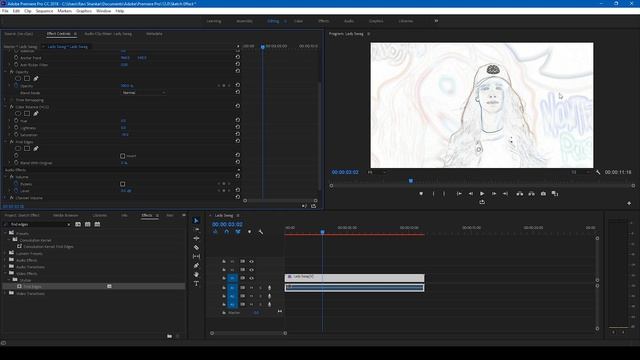640x360 pixels.
Task: Select the Razor tool
Action: pos(196,247)
